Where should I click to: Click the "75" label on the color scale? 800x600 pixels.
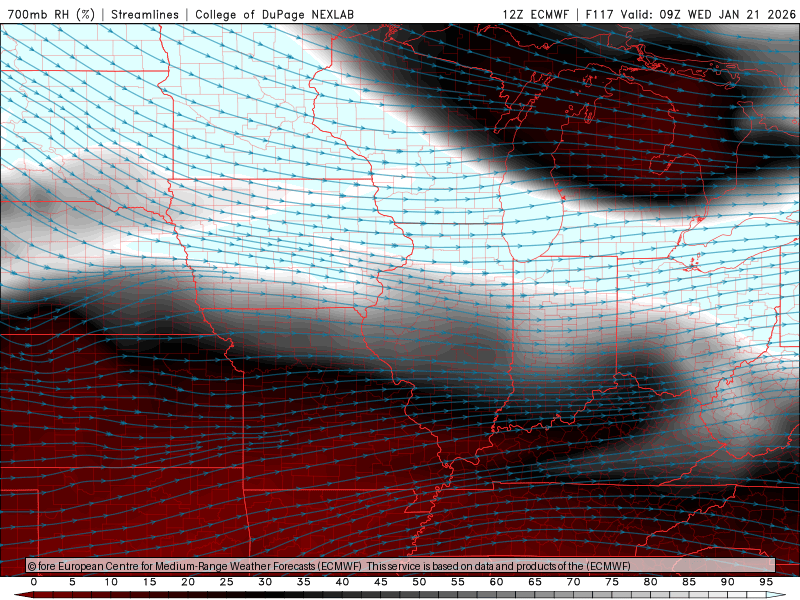tap(612, 582)
